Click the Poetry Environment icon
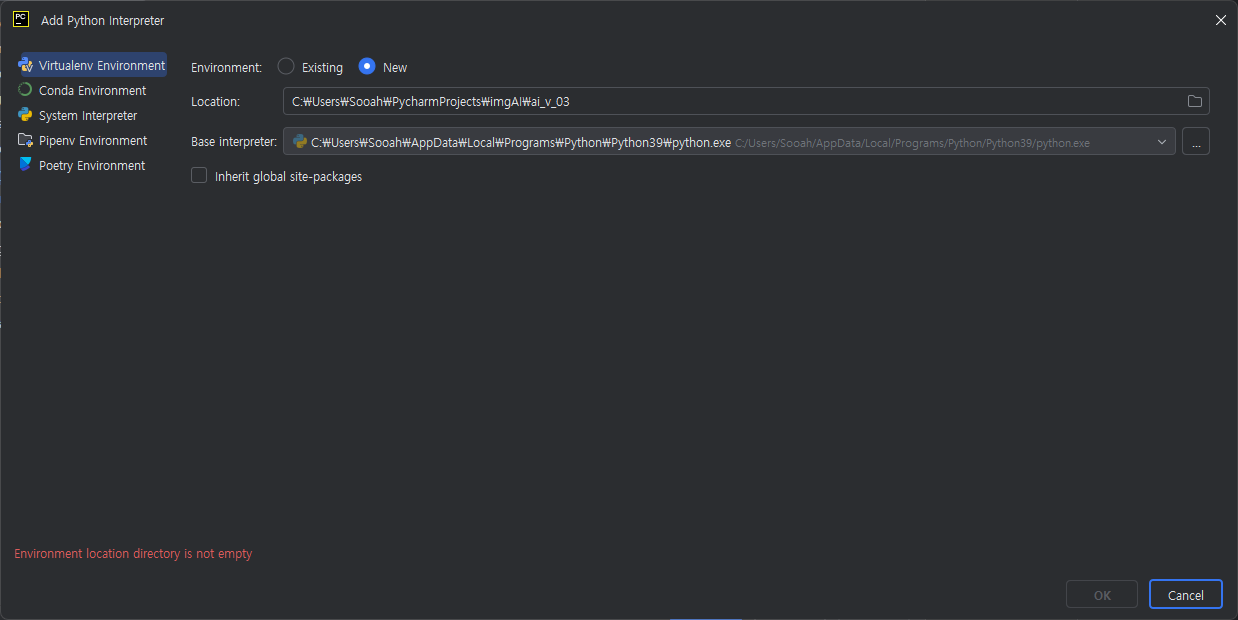 coord(26,165)
